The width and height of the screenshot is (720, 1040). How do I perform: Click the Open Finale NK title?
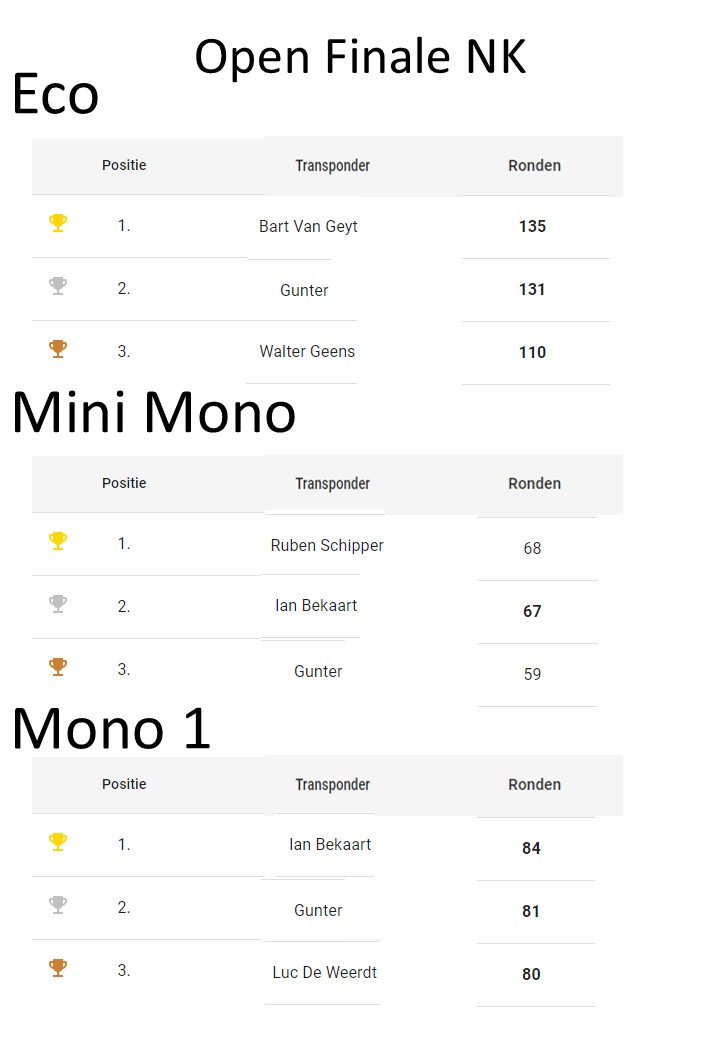point(360,57)
